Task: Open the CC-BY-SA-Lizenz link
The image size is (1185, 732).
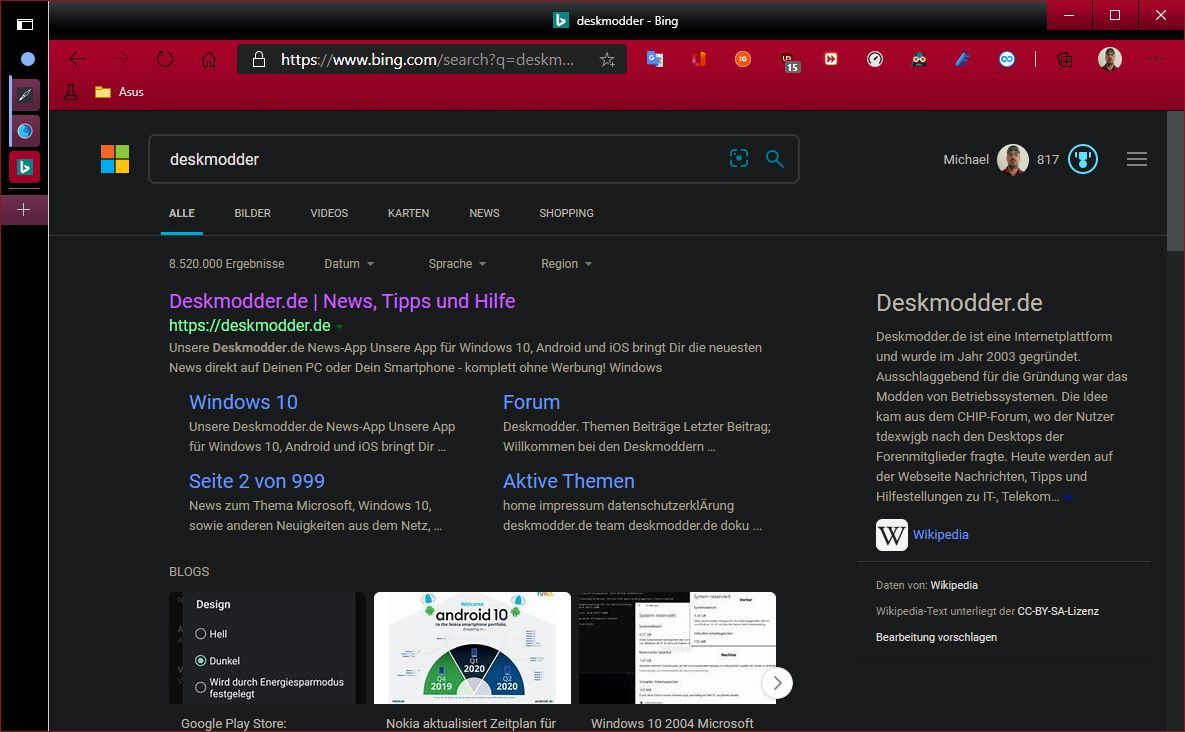Action: (x=1058, y=611)
